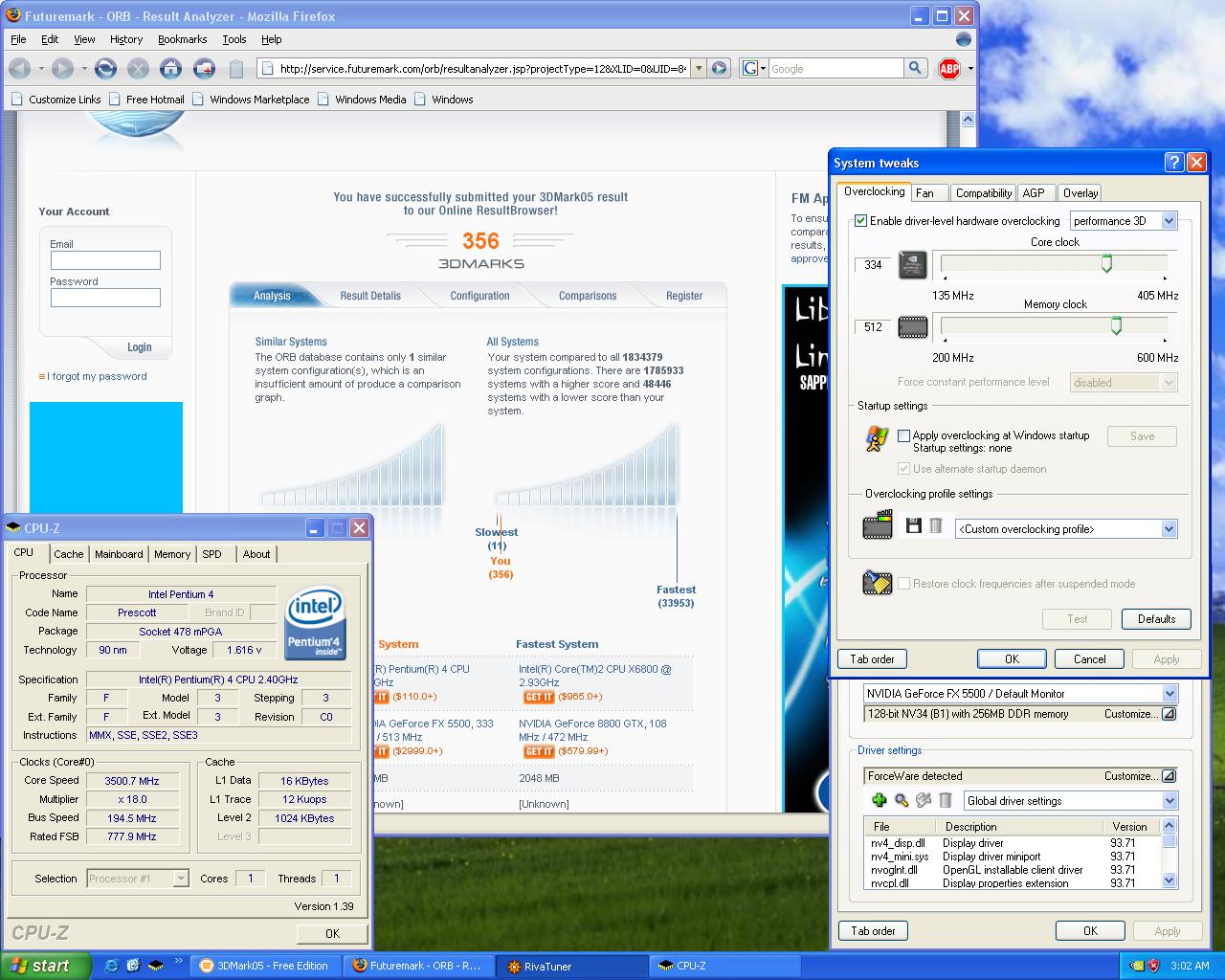Click the search magnifier beside Google box
This screenshot has height=980, width=1225.
coord(915,68)
